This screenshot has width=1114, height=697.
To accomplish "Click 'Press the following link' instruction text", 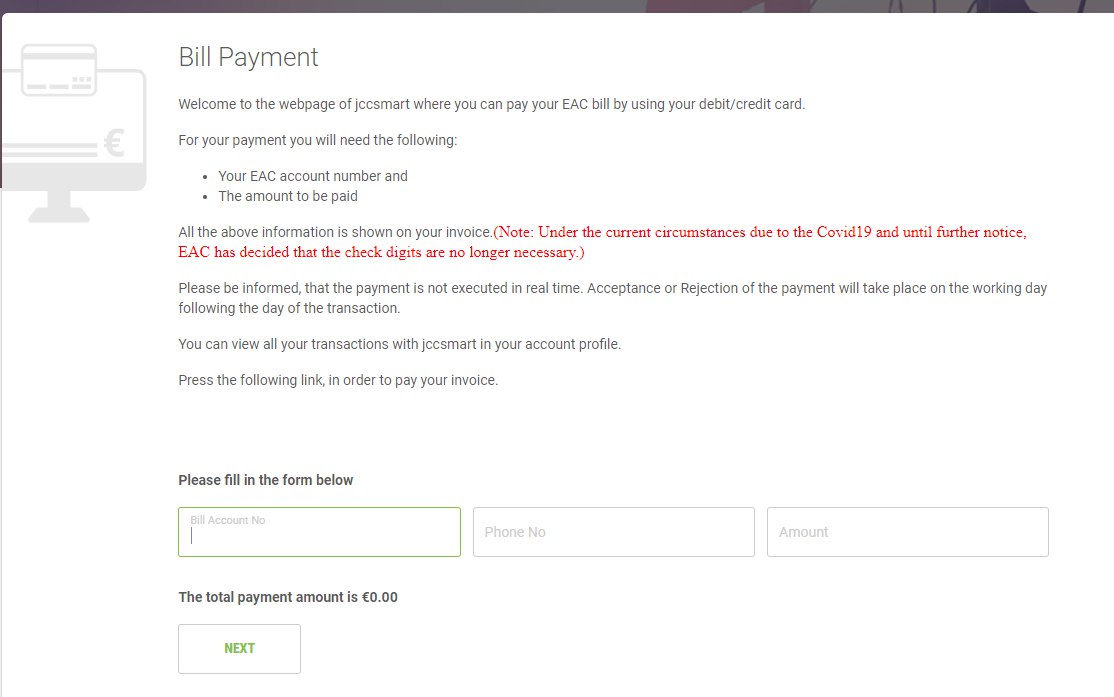I will point(338,380).
